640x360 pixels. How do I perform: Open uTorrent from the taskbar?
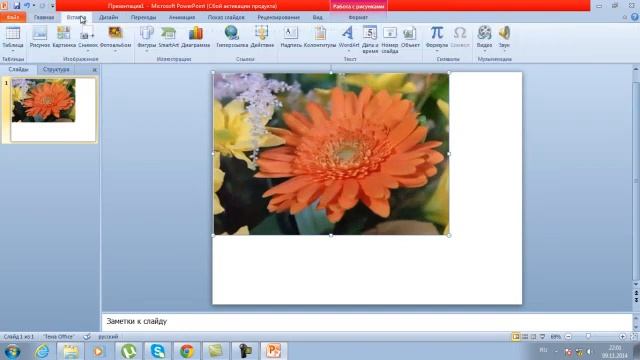click(x=129, y=351)
